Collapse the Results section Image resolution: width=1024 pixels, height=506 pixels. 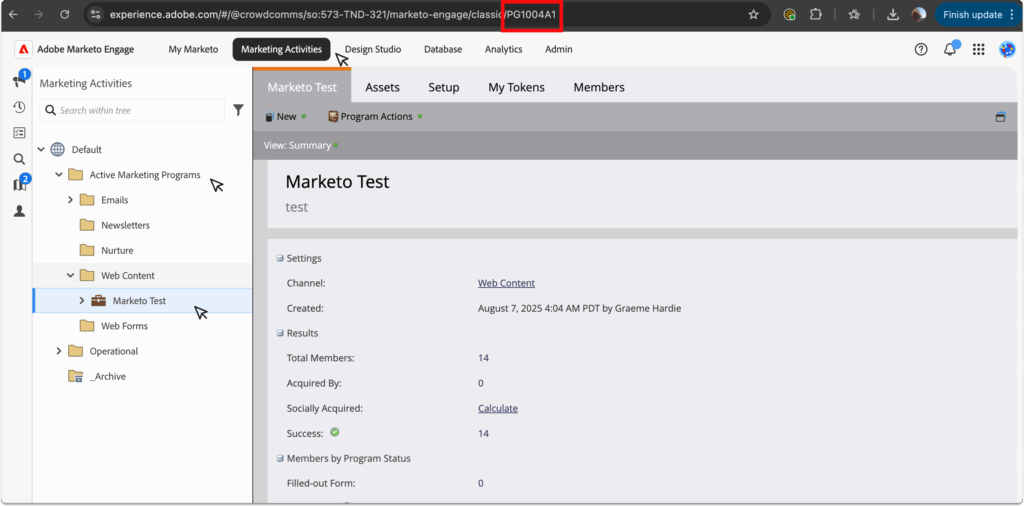pos(280,333)
